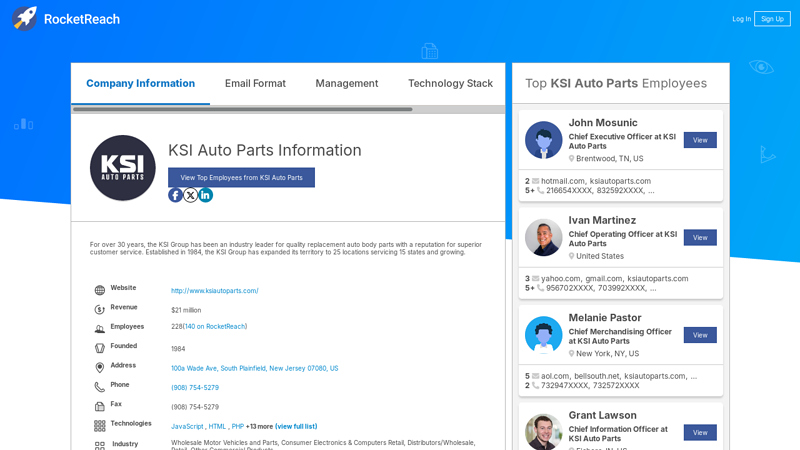Click the email icon in John Mosunic's card
Image resolution: width=800 pixels, height=450 pixels.
pos(535,181)
